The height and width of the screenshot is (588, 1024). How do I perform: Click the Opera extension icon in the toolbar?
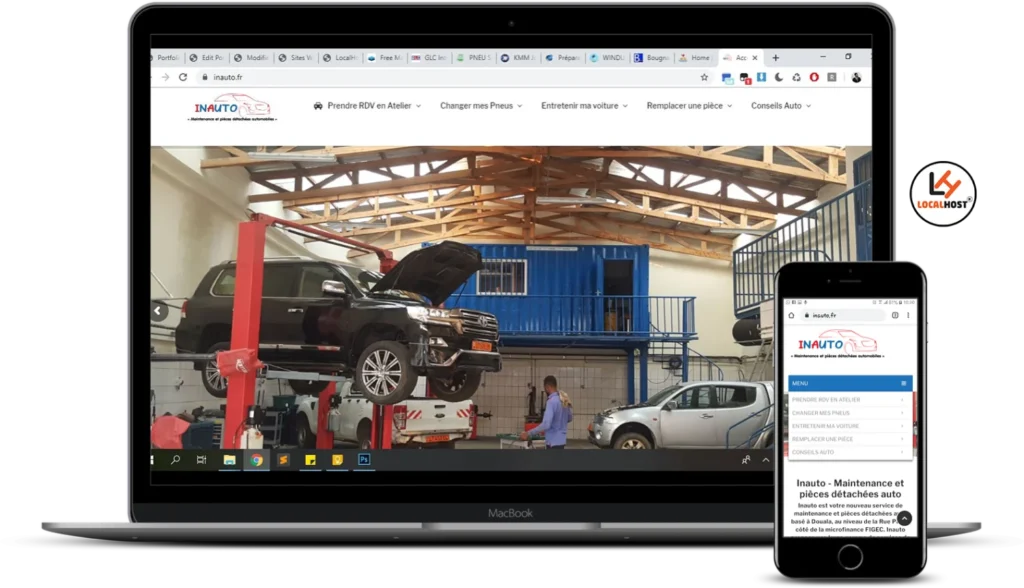coord(814,77)
